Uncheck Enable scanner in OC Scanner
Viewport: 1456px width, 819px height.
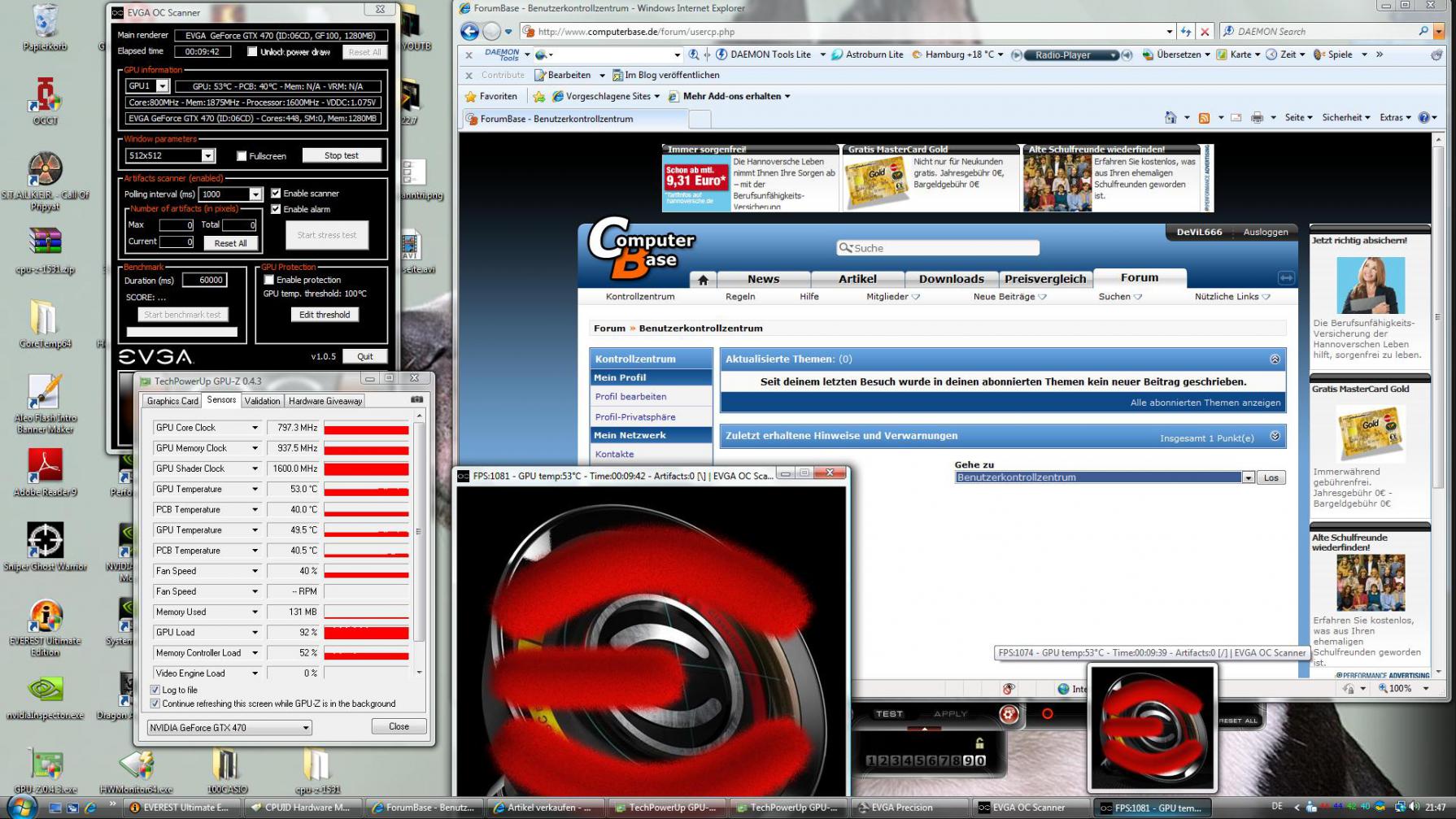click(x=276, y=193)
